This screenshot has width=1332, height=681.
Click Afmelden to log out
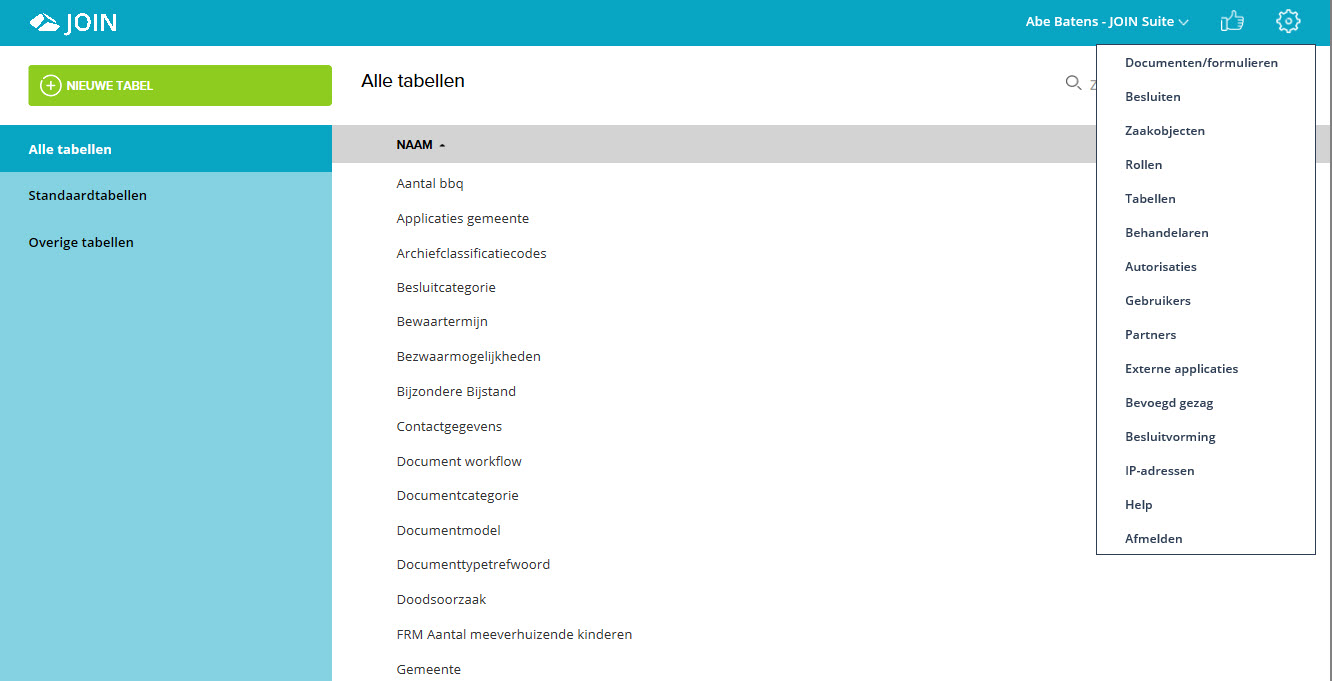click(x=1153, y=538)
